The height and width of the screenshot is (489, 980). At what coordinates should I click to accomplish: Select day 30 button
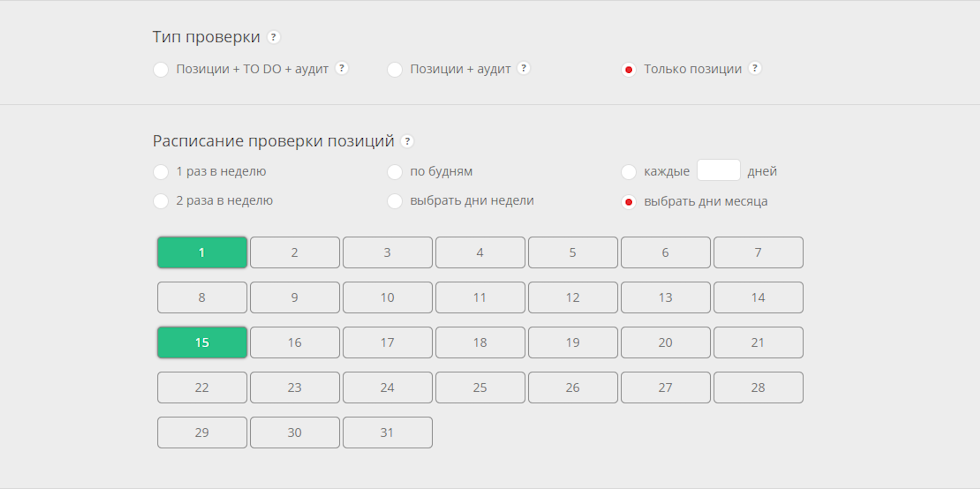[x=295, y=433]
